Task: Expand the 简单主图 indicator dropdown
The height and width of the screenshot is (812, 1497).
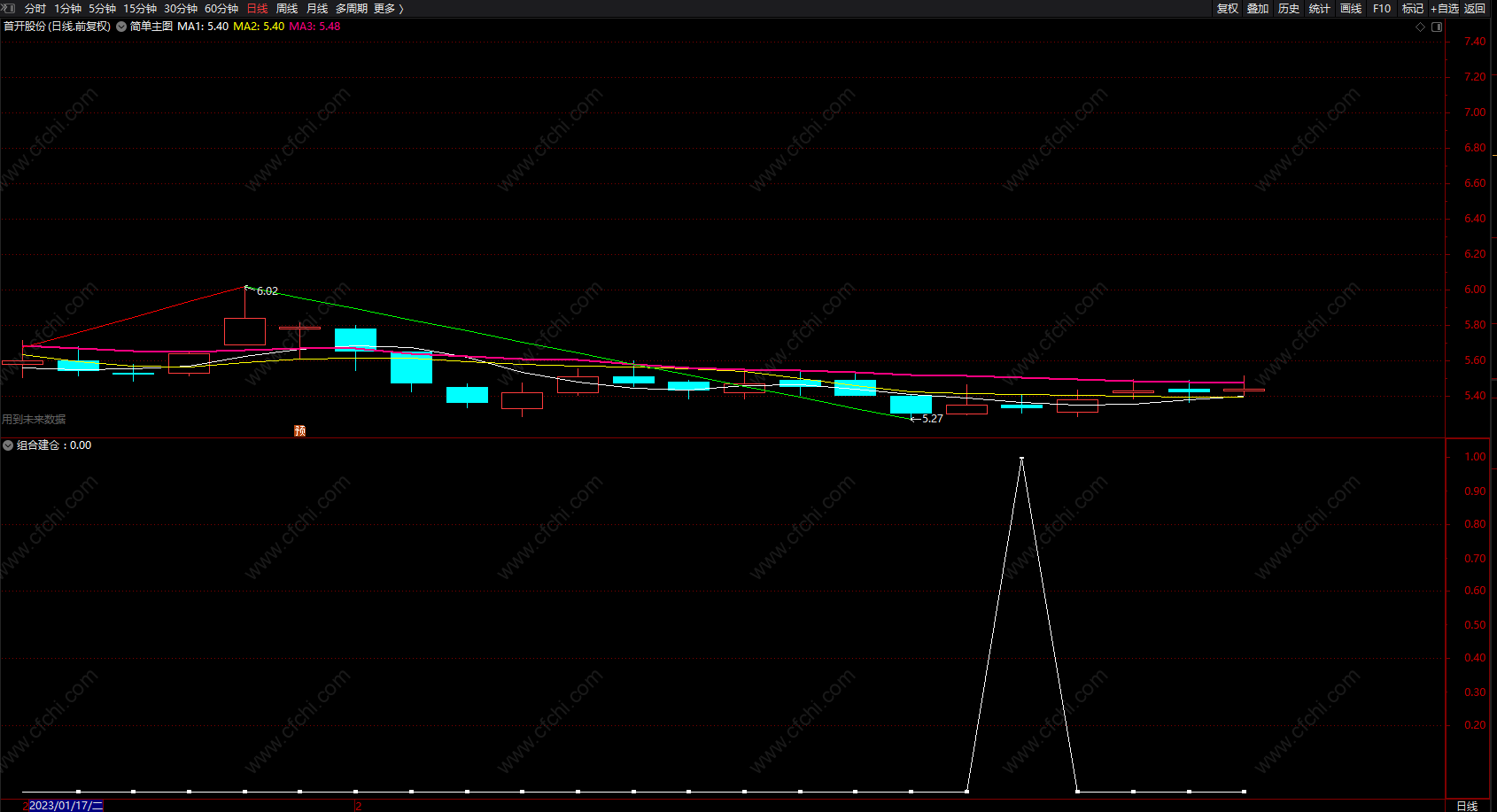Action: pyautogui.click(x=121, y=27)
